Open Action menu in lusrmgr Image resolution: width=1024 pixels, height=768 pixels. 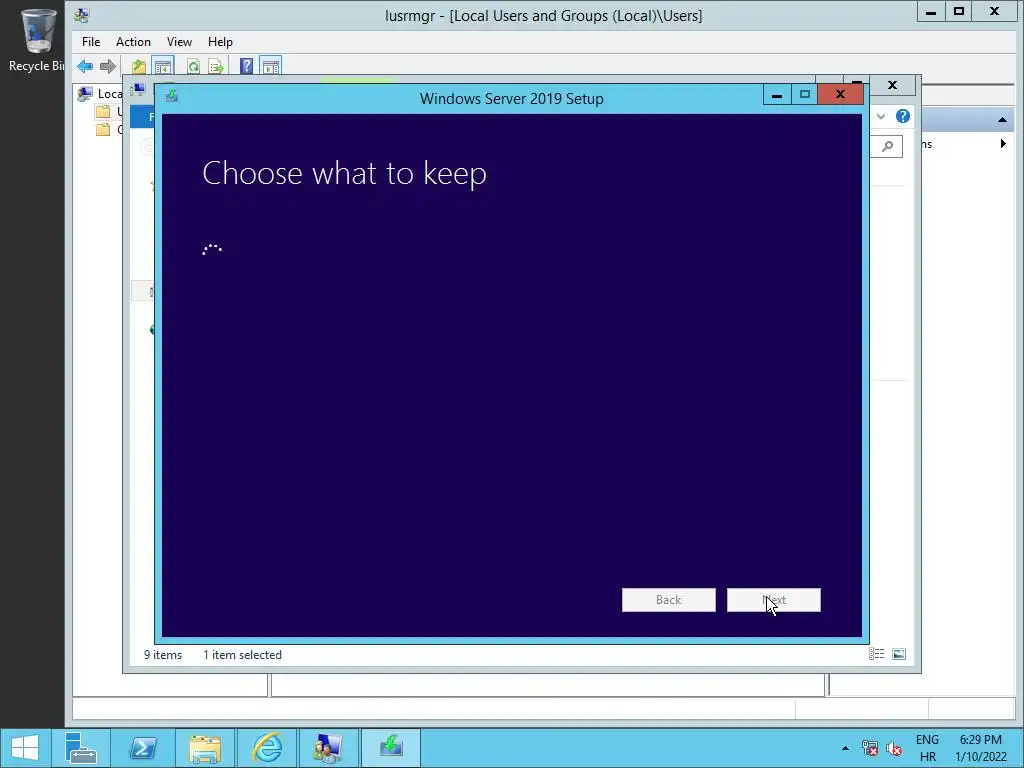133,42
